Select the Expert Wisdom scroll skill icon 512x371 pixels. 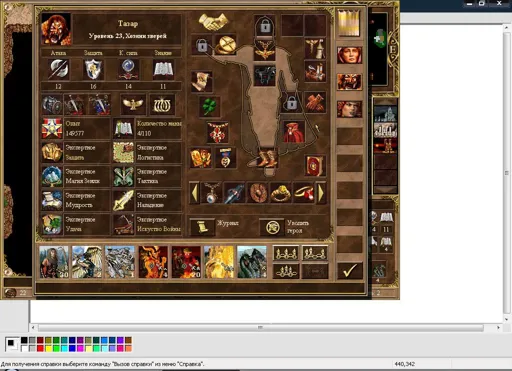pyautogui.click(x=52, y=200)
